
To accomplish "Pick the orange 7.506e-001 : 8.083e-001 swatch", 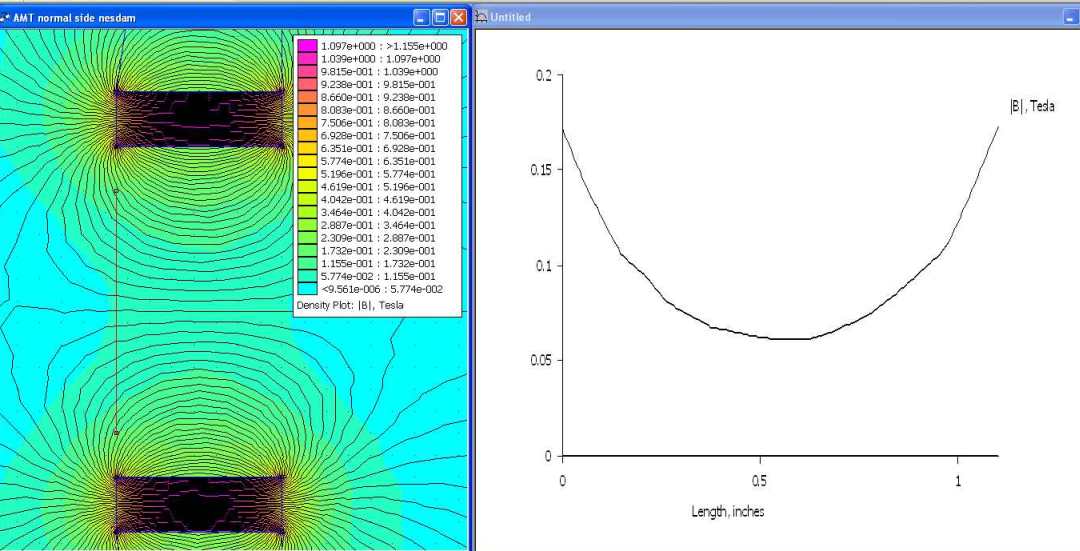I will coord(307,123).
